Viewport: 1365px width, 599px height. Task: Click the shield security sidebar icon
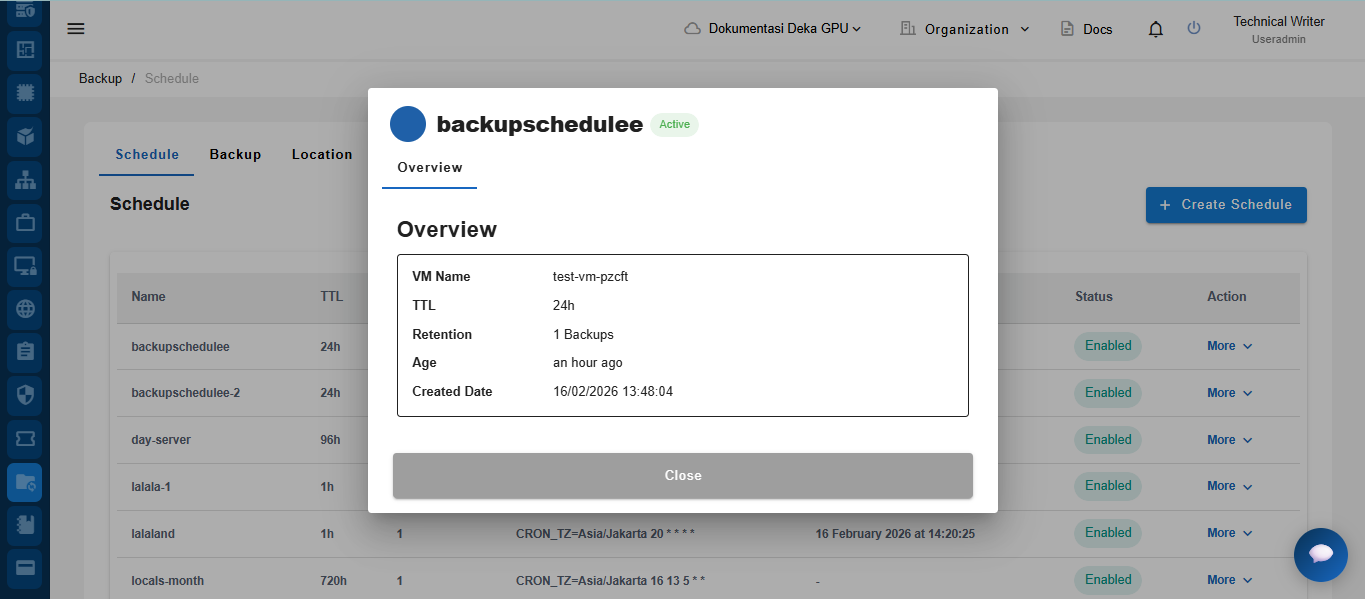click(x=25, y=394)
